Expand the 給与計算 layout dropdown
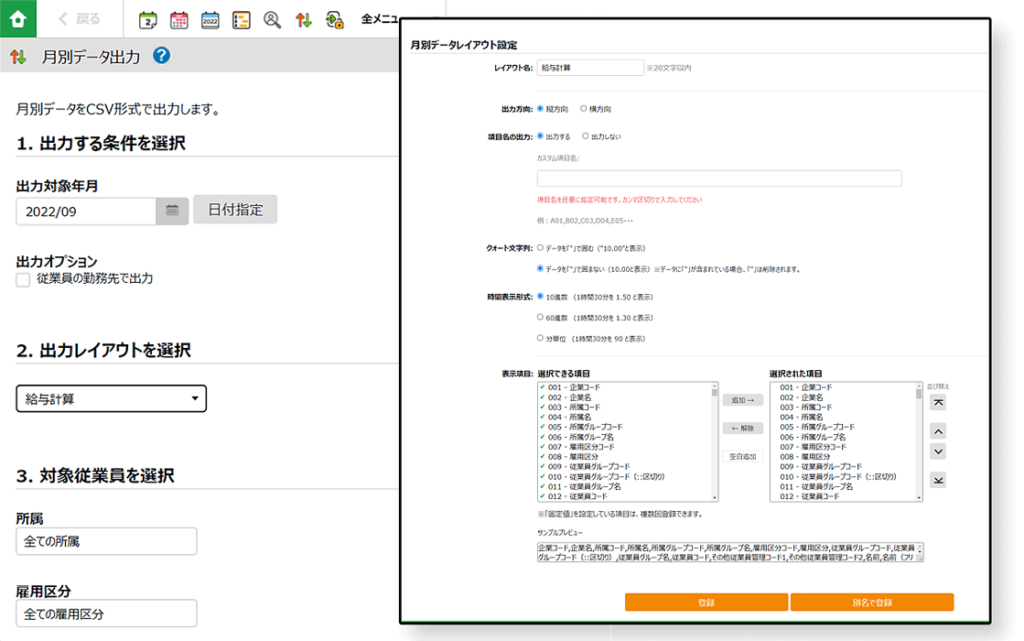This screenshot has width=1024, height=641. pos(111,399)
